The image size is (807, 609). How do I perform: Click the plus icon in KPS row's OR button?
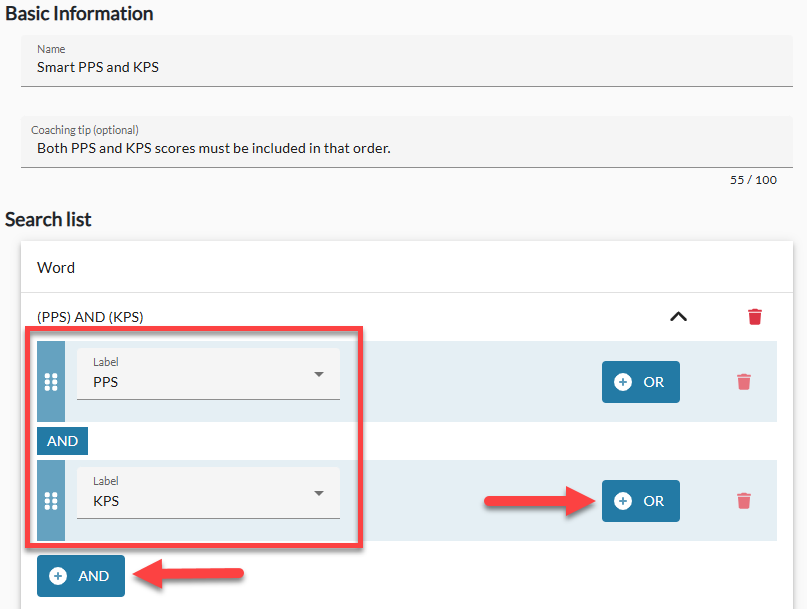[x=623, y=501]
